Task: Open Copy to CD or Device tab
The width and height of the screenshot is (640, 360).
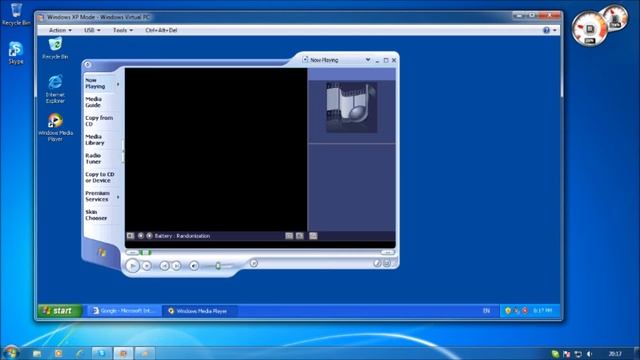Action: tap(100, 177)
